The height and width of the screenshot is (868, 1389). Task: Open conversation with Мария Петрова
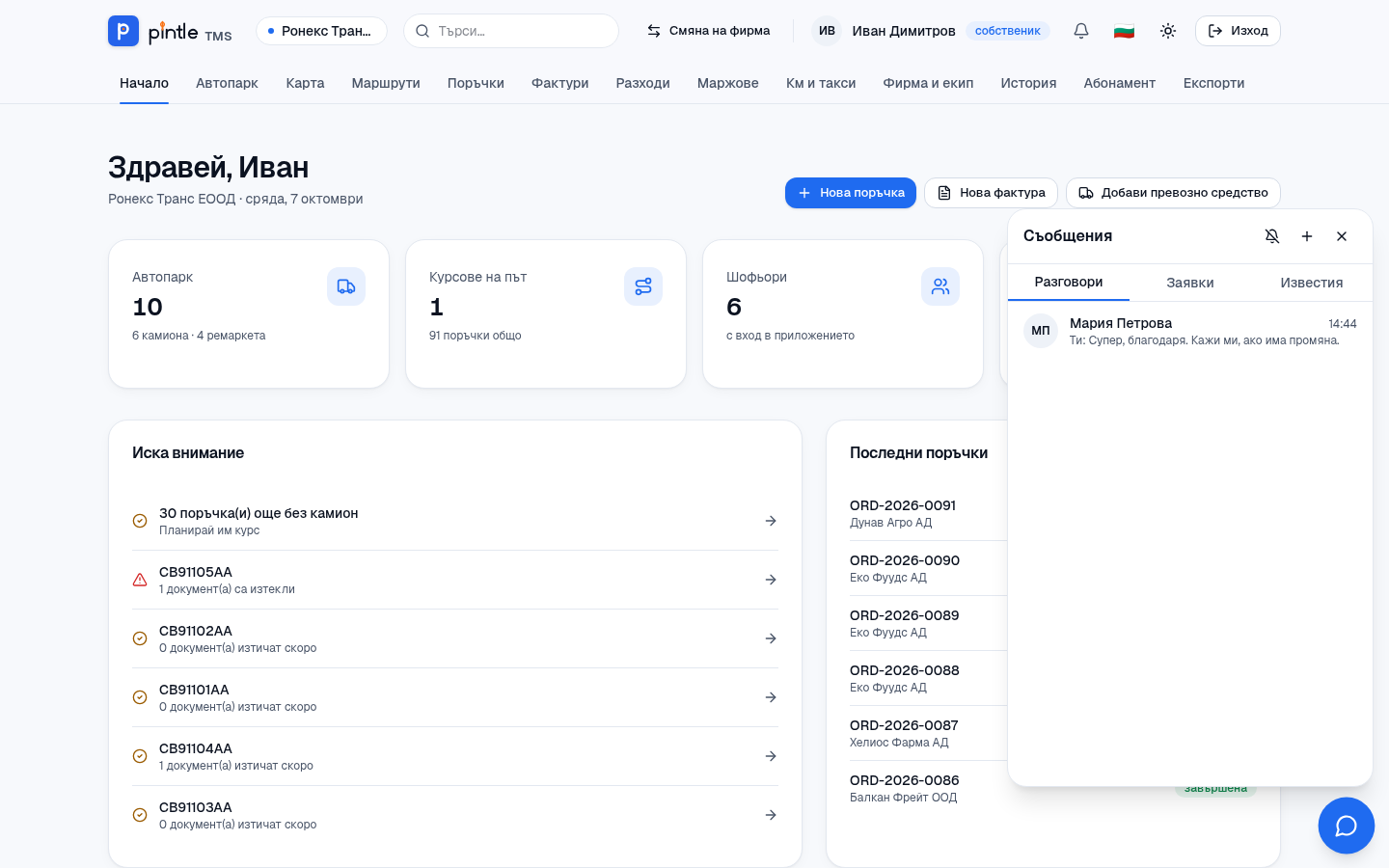[x=1190, y=331]
